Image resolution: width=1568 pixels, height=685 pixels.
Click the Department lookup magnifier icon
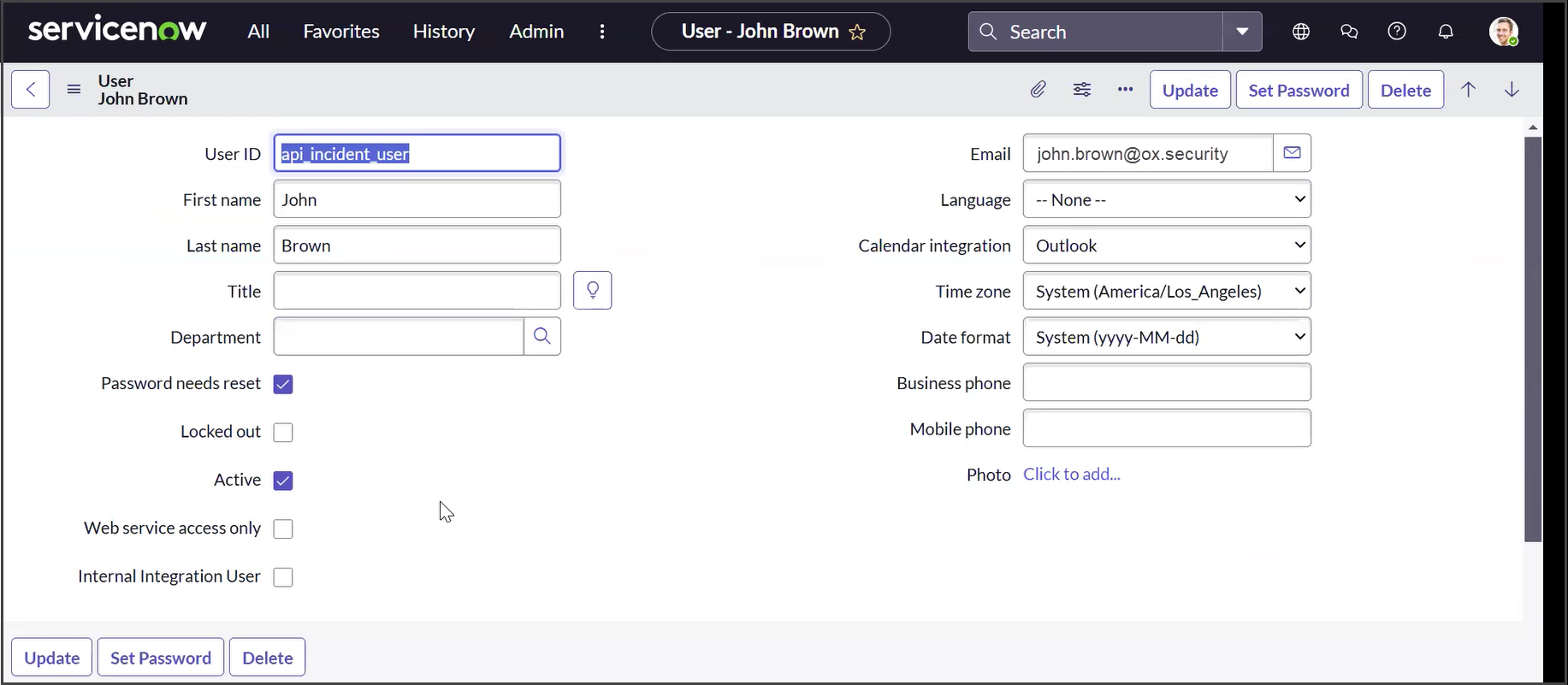coord(542,336)
